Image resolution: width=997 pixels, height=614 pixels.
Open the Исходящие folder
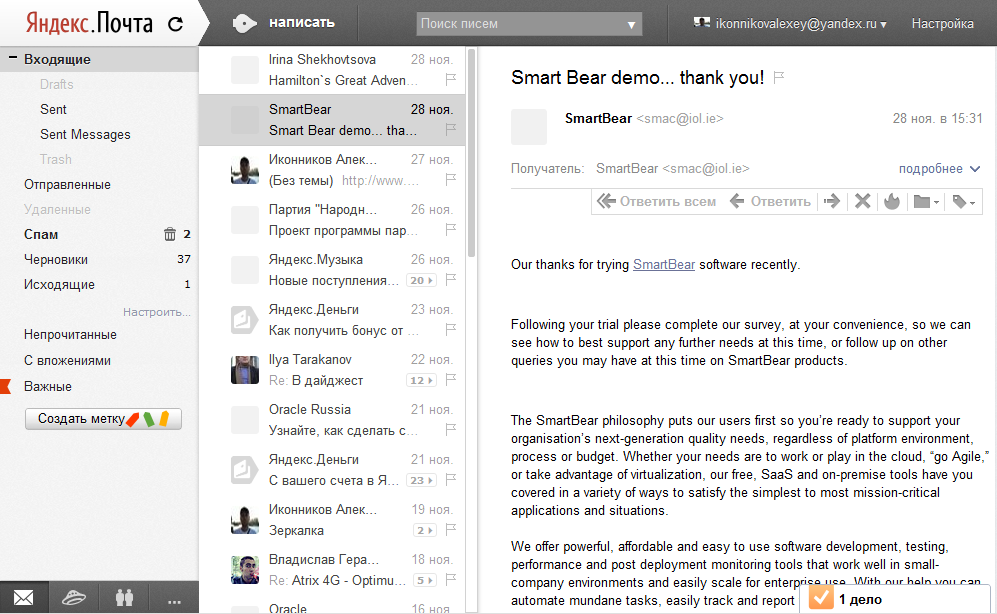pos(59,284)
